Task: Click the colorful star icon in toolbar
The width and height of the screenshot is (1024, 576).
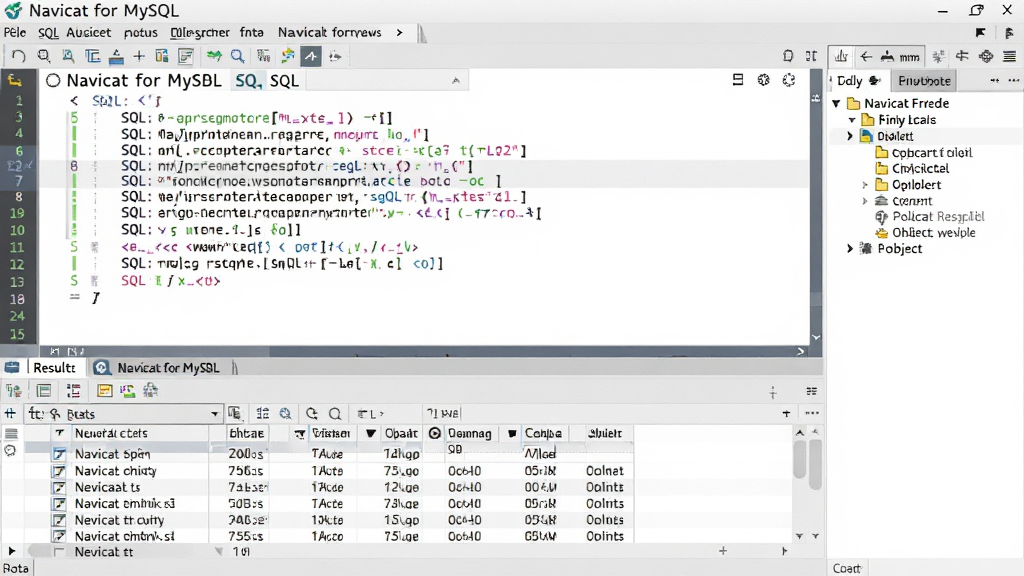Action: [x=287, y=57]
